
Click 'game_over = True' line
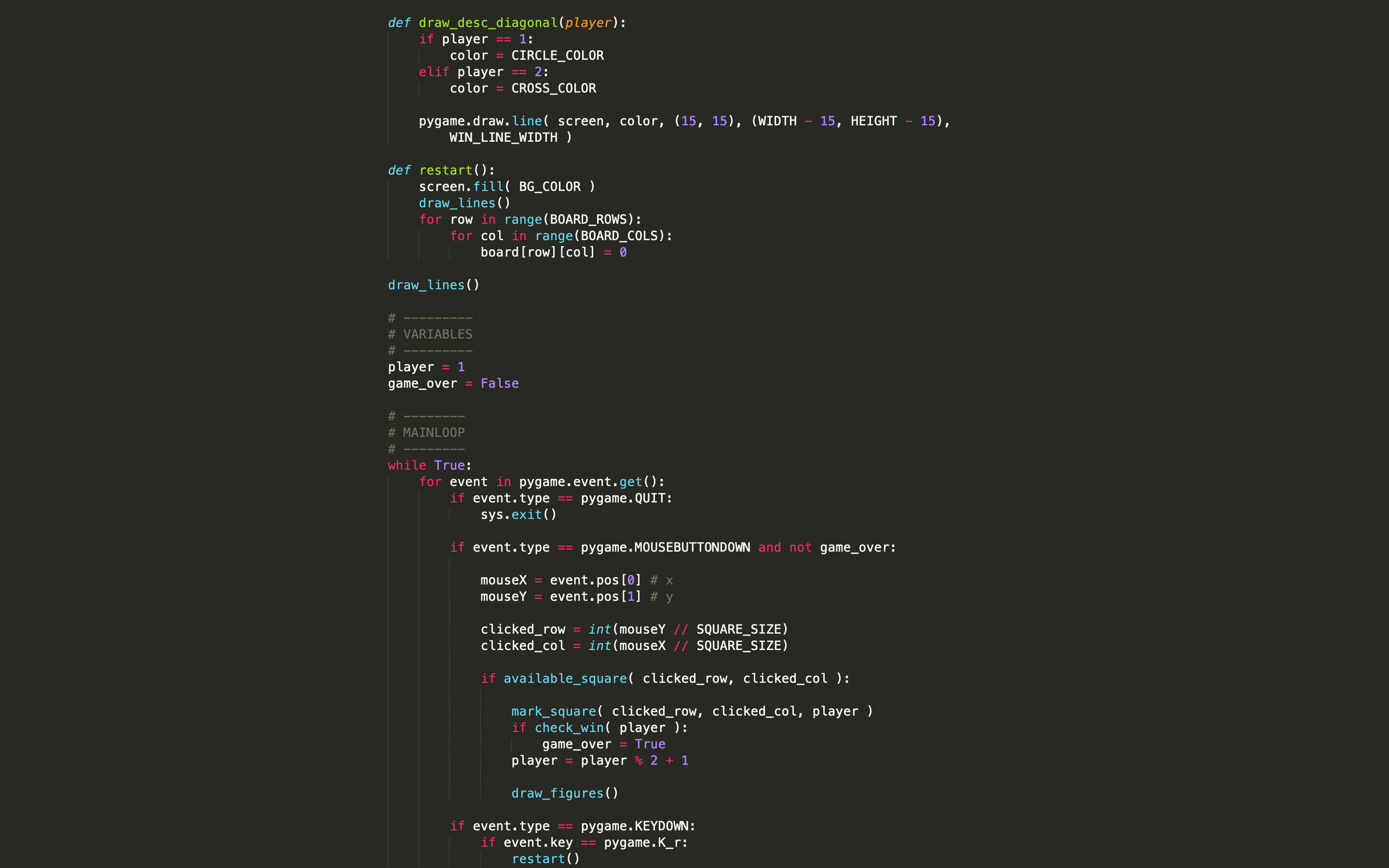pos(604,745)
